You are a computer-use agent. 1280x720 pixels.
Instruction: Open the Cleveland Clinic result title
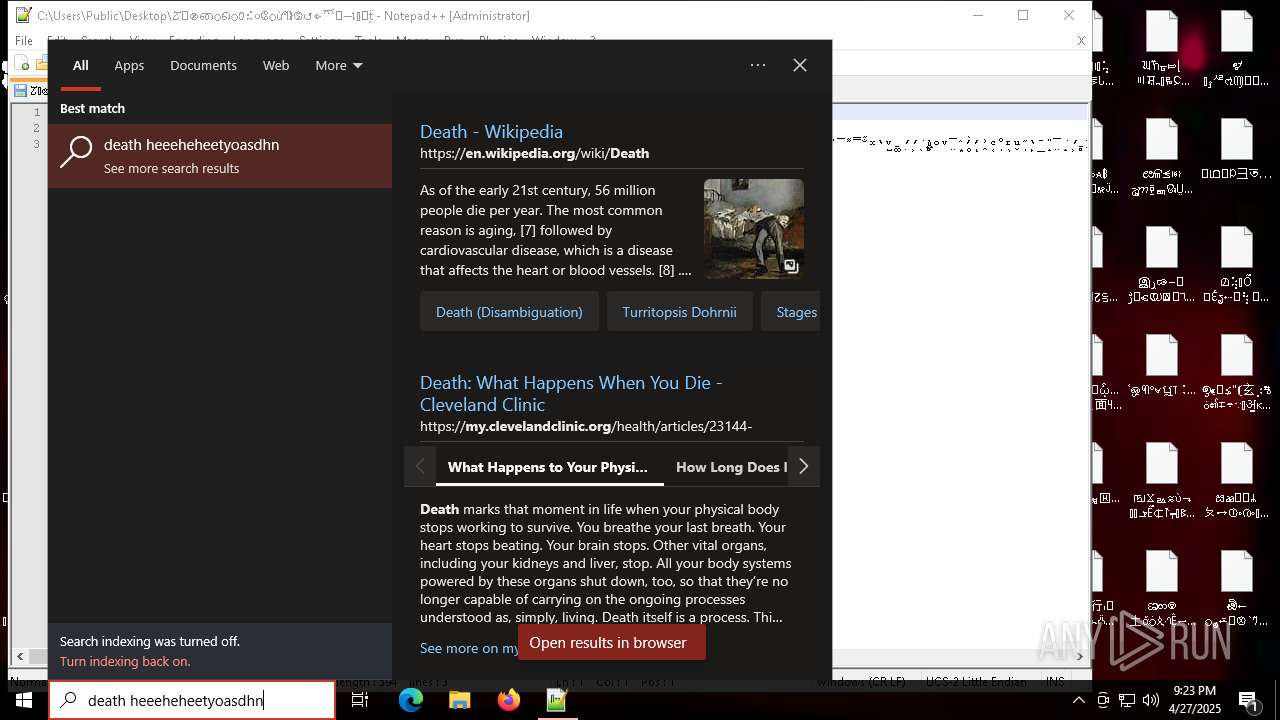click(571, 393)
